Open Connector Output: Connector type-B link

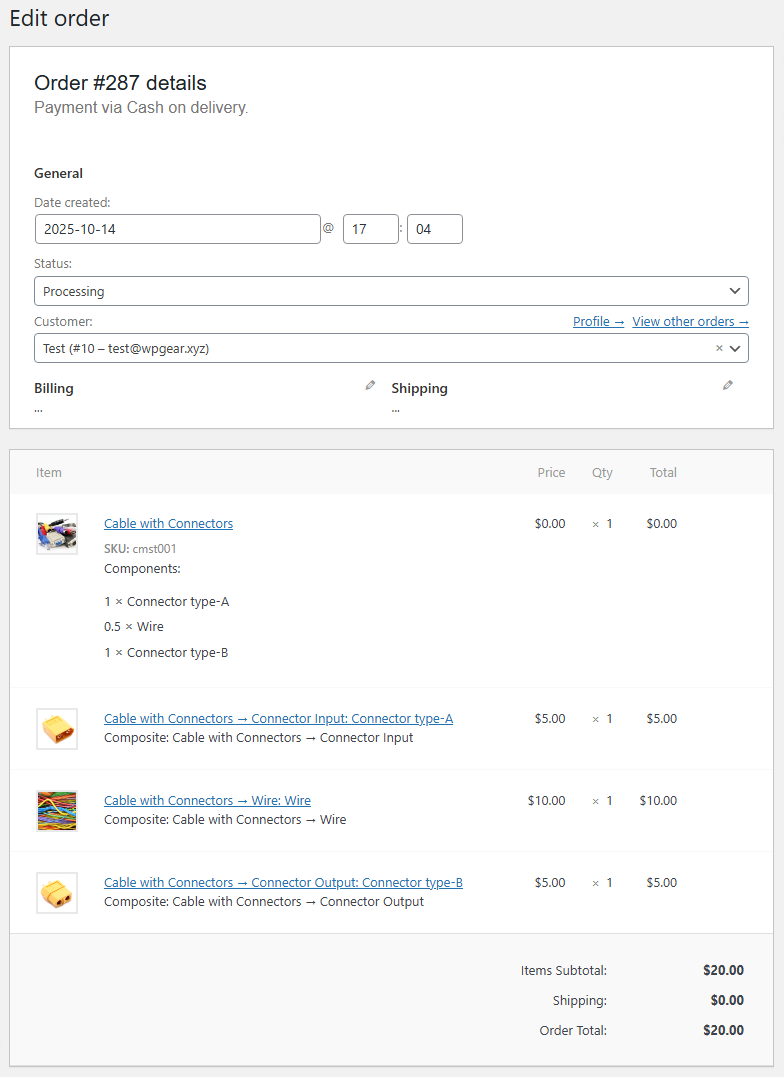click(x=283, y=882)
